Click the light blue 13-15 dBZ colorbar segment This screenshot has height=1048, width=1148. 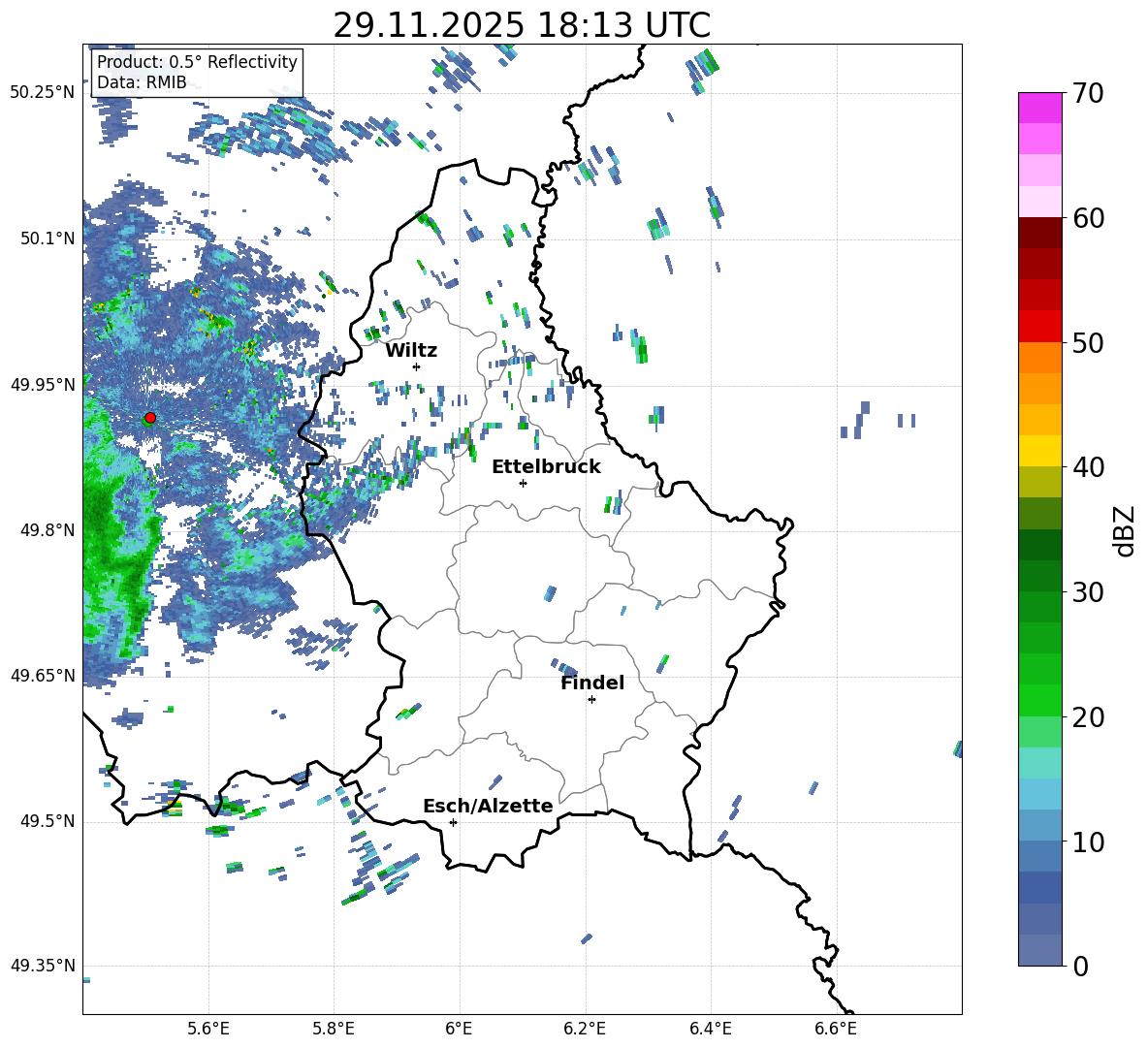point(1039,794)
